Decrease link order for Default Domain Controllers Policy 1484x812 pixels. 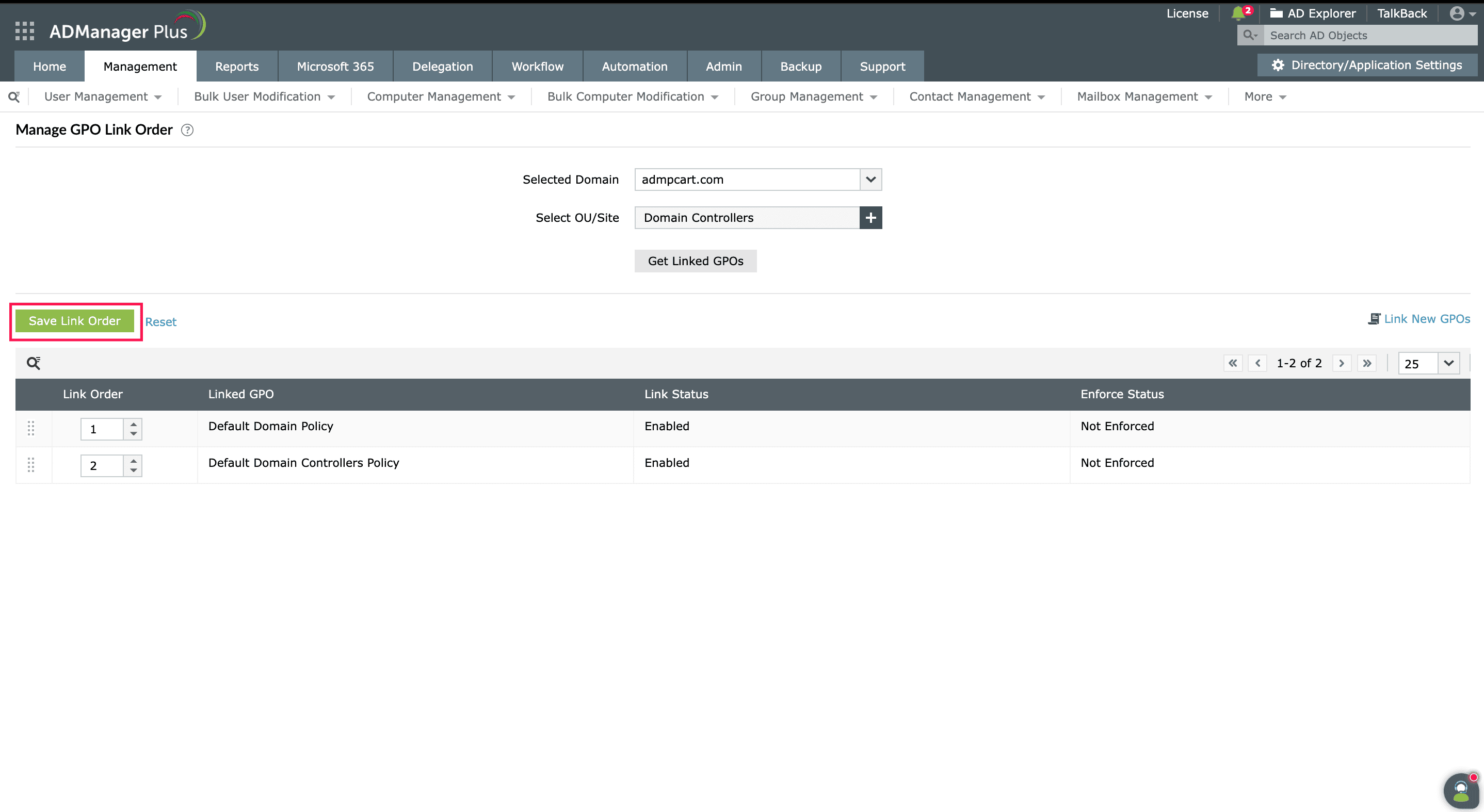coord(133,470)
